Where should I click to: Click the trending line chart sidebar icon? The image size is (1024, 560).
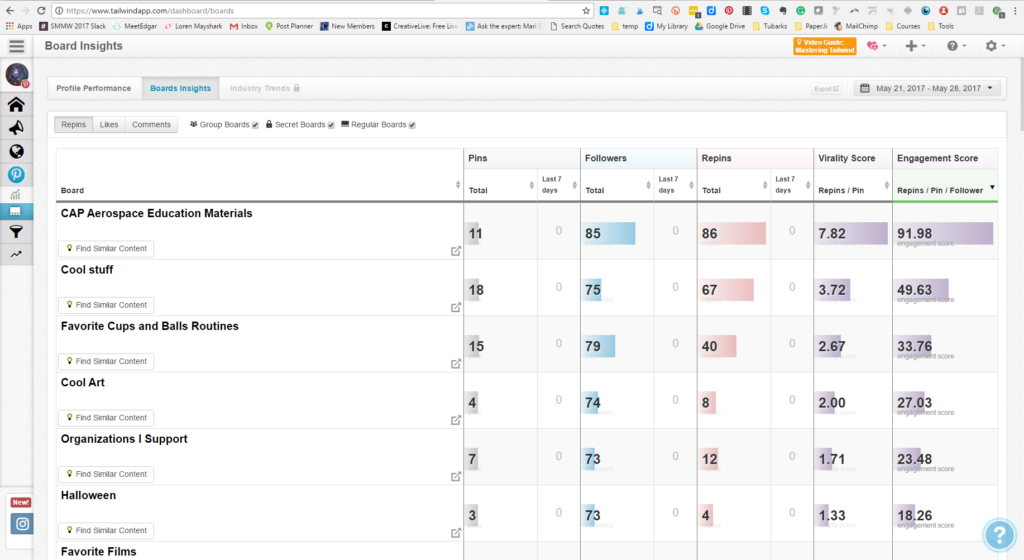[16, 255]
